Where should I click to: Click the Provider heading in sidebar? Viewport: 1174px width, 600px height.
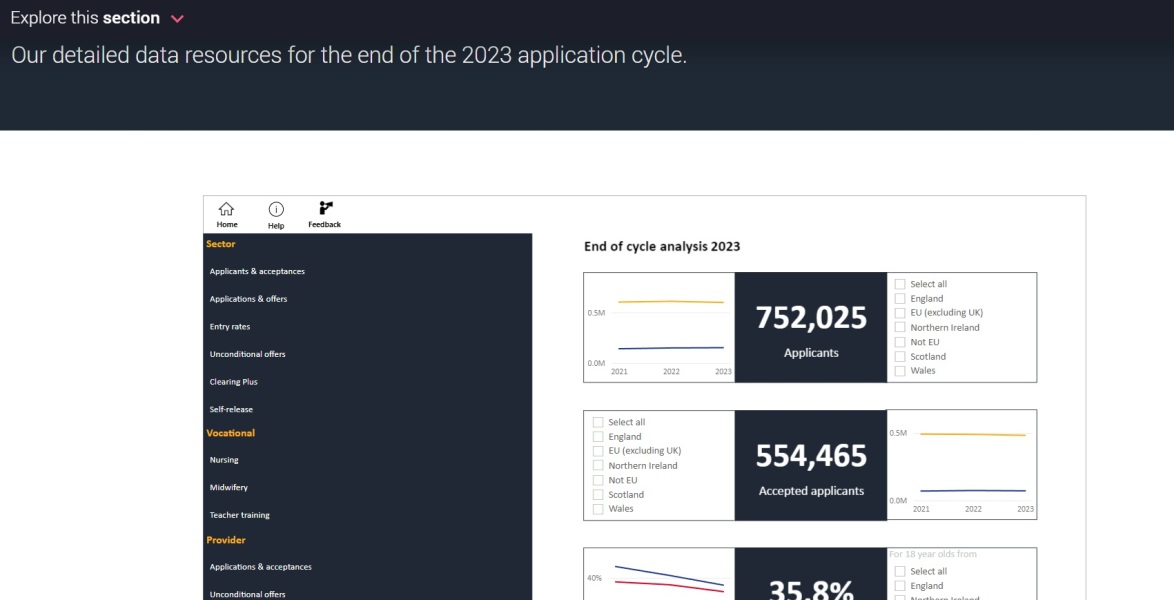tap(225, 540)
